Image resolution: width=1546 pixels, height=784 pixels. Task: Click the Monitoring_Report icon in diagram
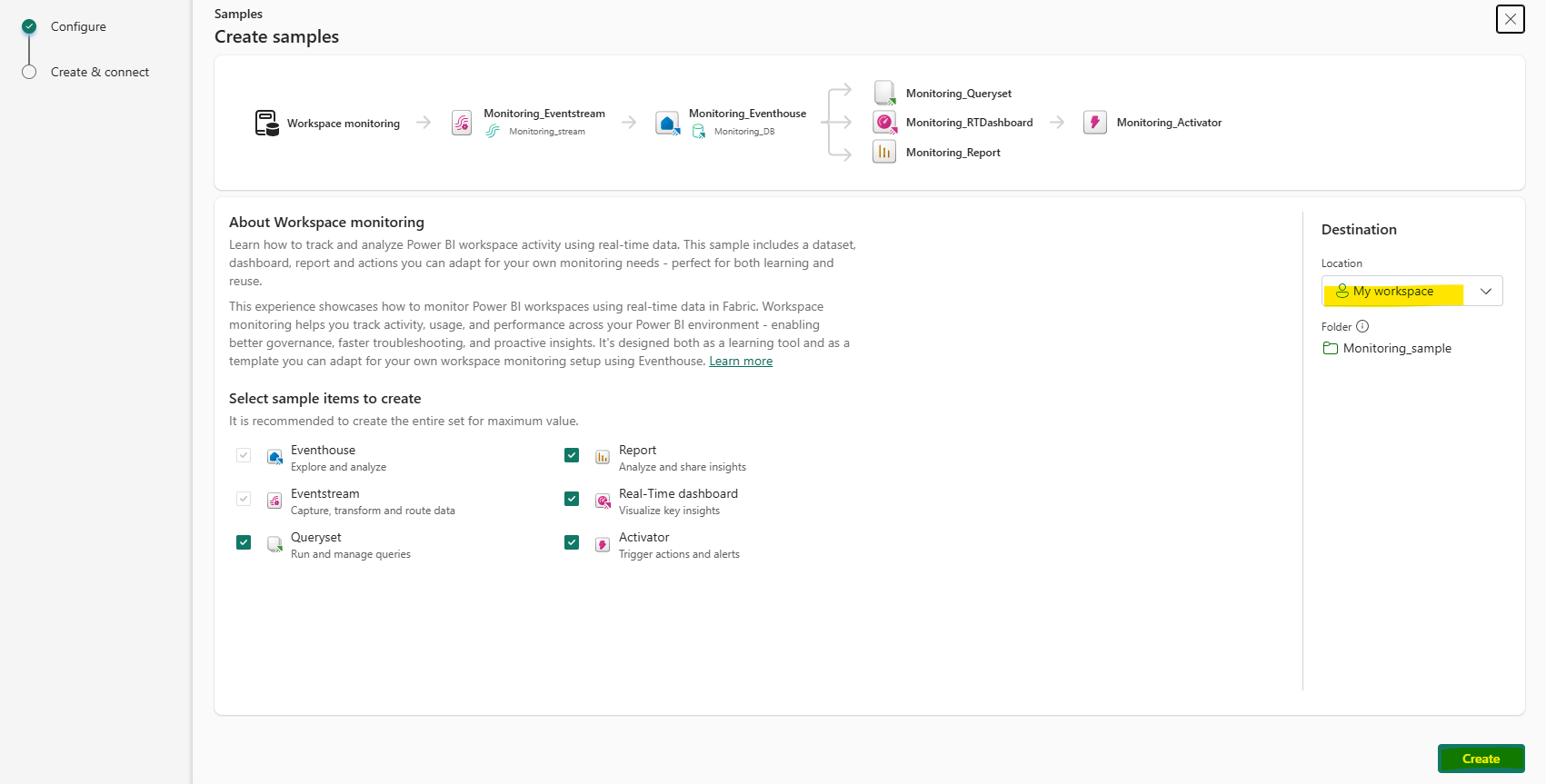click(884, 152)
